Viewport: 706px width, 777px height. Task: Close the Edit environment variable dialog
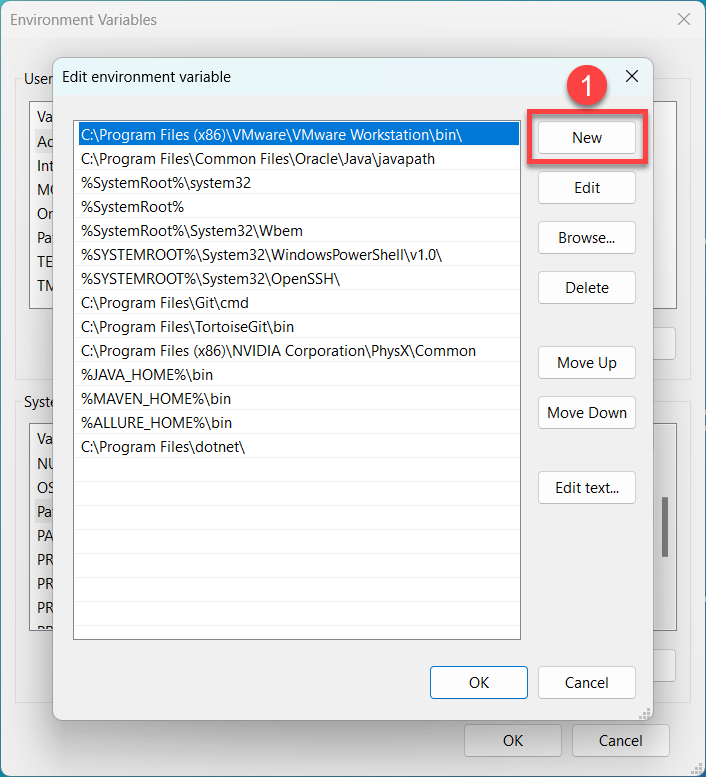[x=632, y=76]
